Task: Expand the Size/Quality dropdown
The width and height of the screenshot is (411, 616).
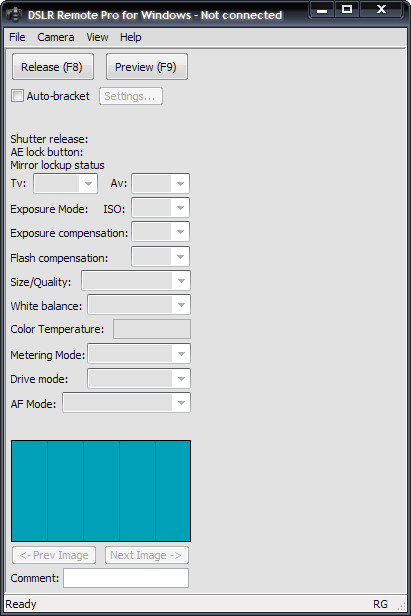Action: click(x=136, y=280)
